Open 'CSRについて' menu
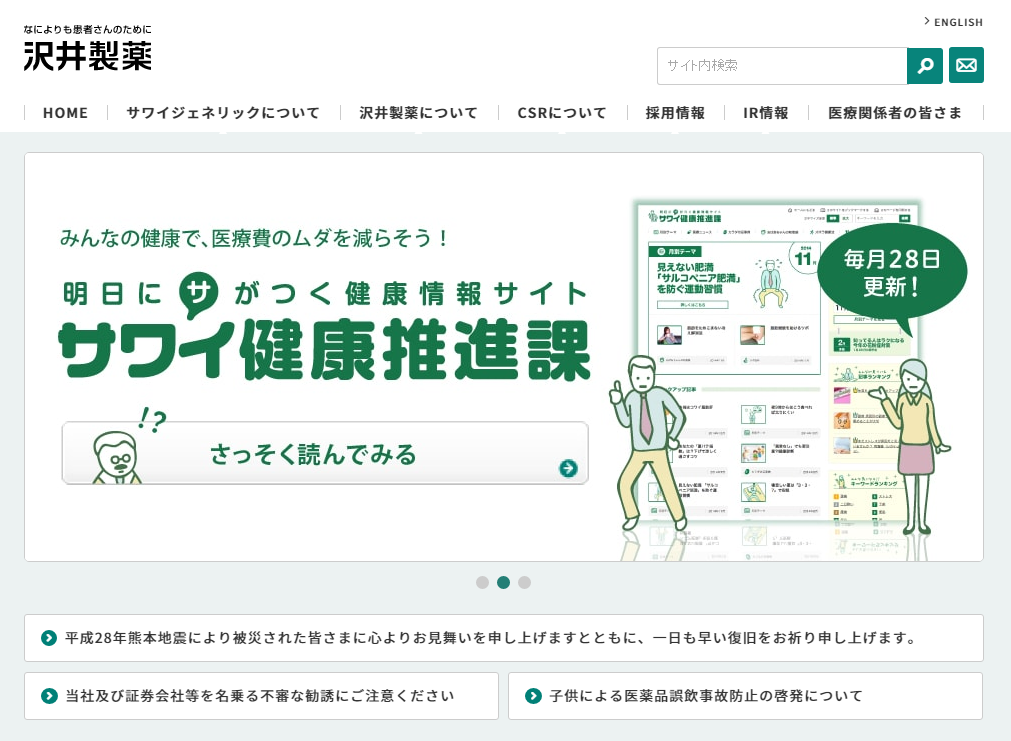The width and height of the screenshot is (1011, 741). (x=562, y=113)
